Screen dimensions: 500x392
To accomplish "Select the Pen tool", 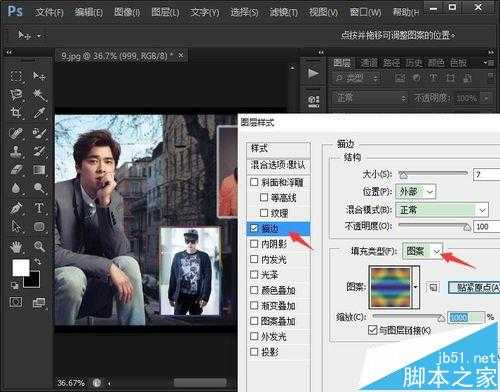I will 16,208.
